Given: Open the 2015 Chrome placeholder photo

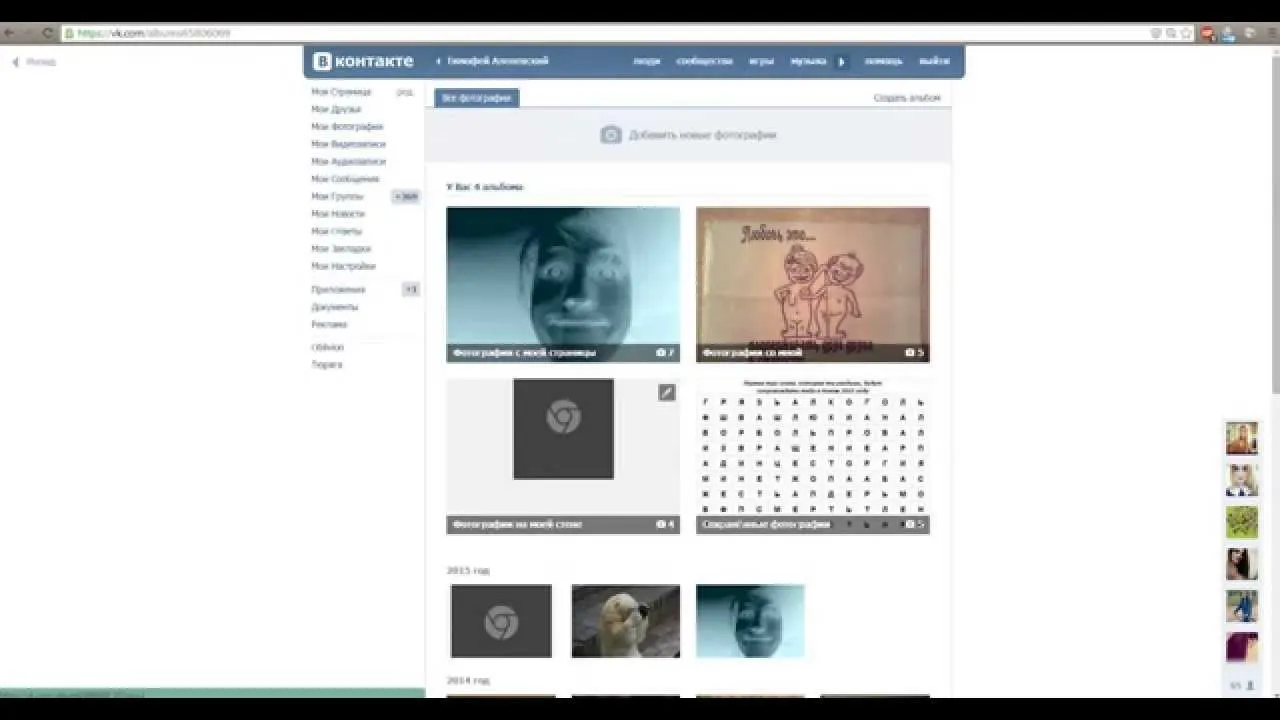Looking at the screenshot, I should [501, 621].
